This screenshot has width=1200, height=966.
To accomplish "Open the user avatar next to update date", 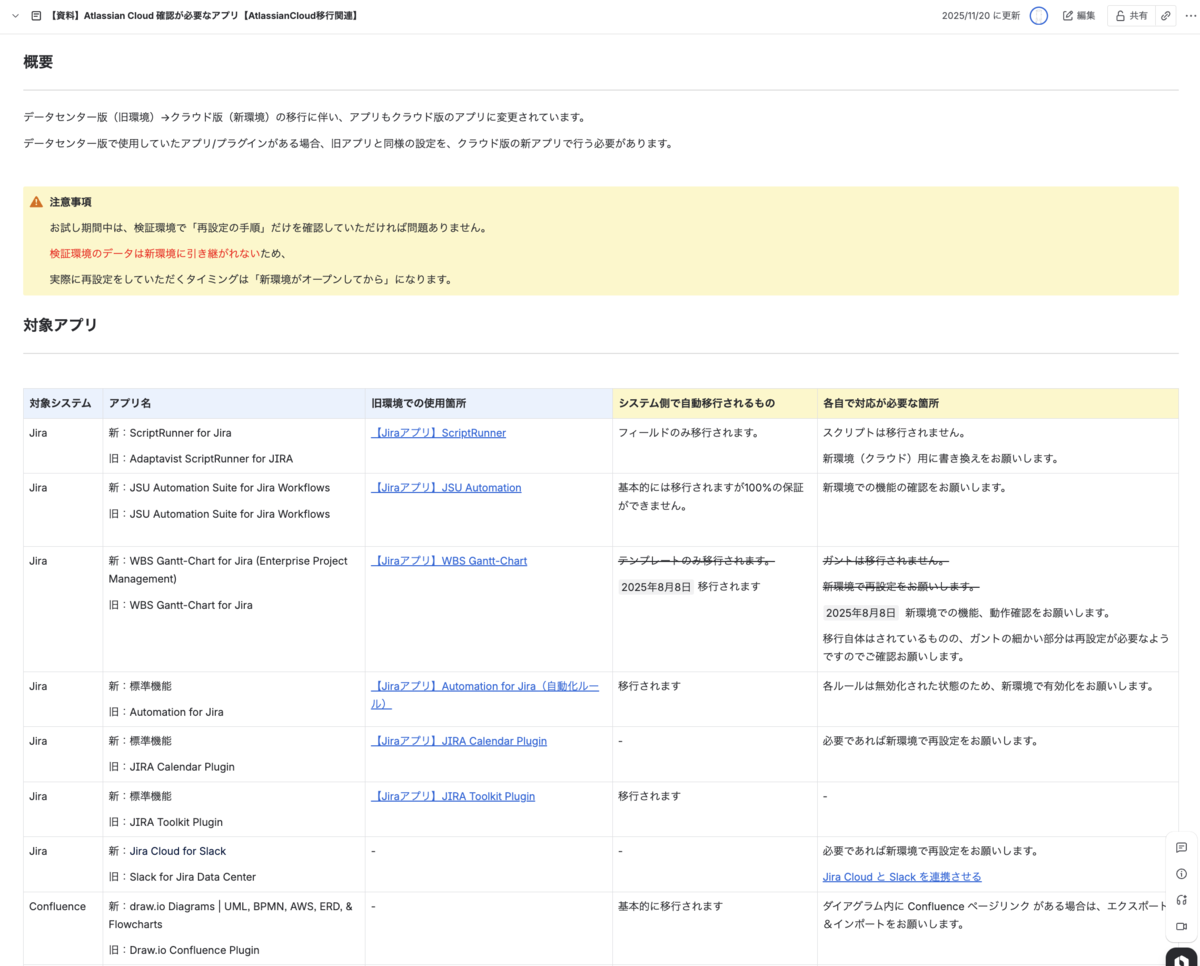I will point(1039,16).
